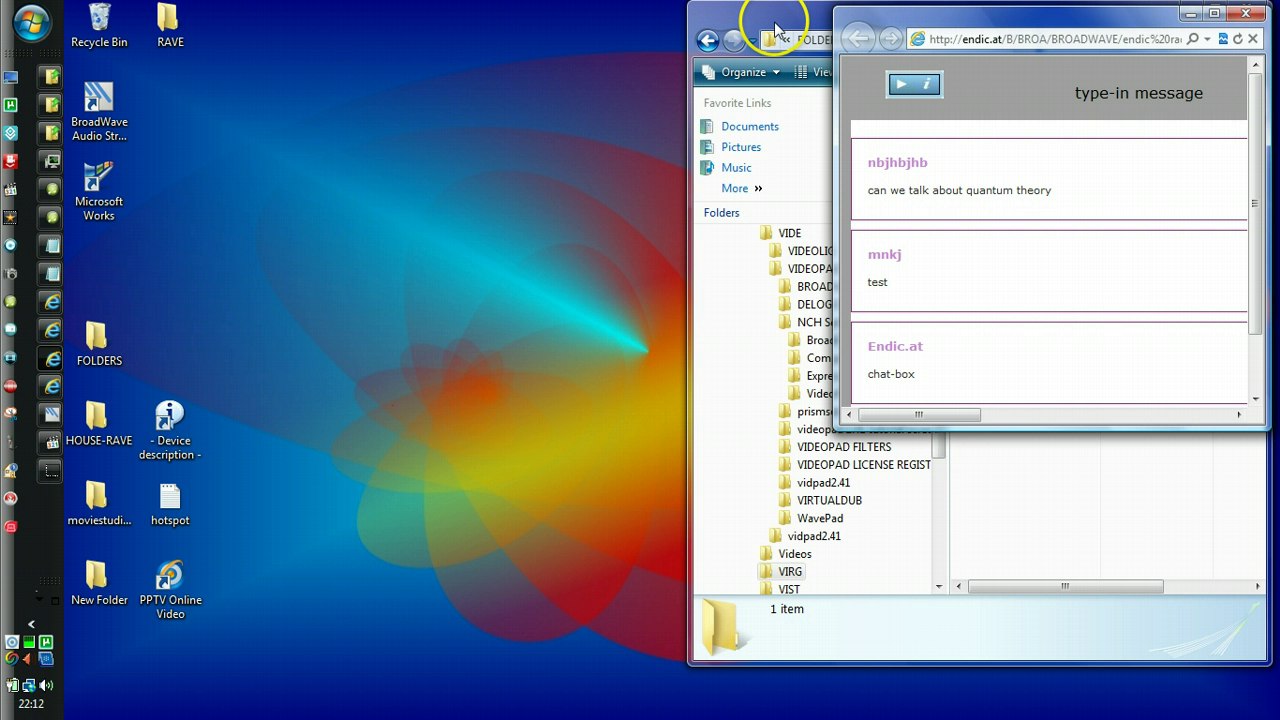Screen dimensions: 1280x720
Task: Click the Windows Start orb
Action: pos(32,22)
